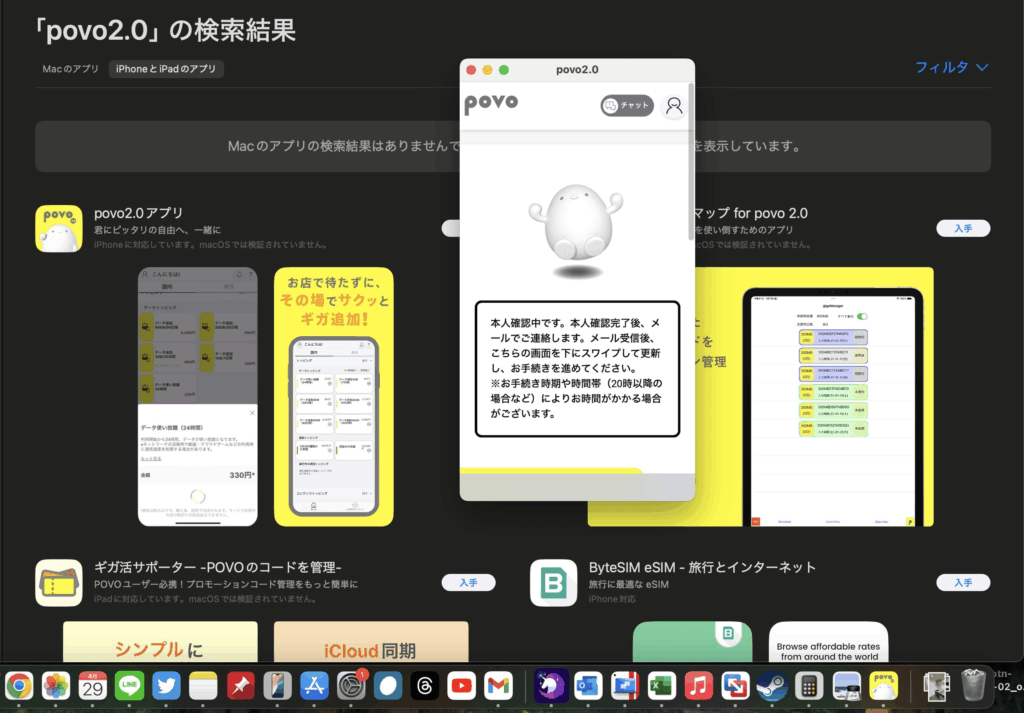Screen dimensions: 1024x713
Task: Open the フィルタ dropdown
Action: point(952,67)
